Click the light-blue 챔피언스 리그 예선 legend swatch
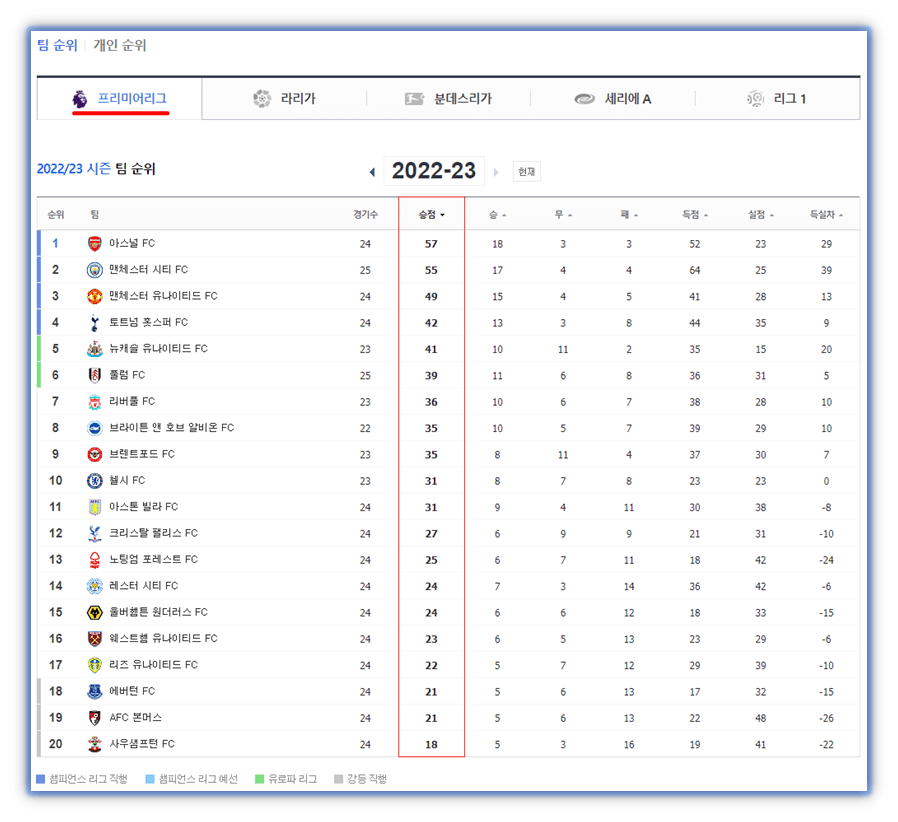This screenshot has width=898, height=822. tap(150, 779)
